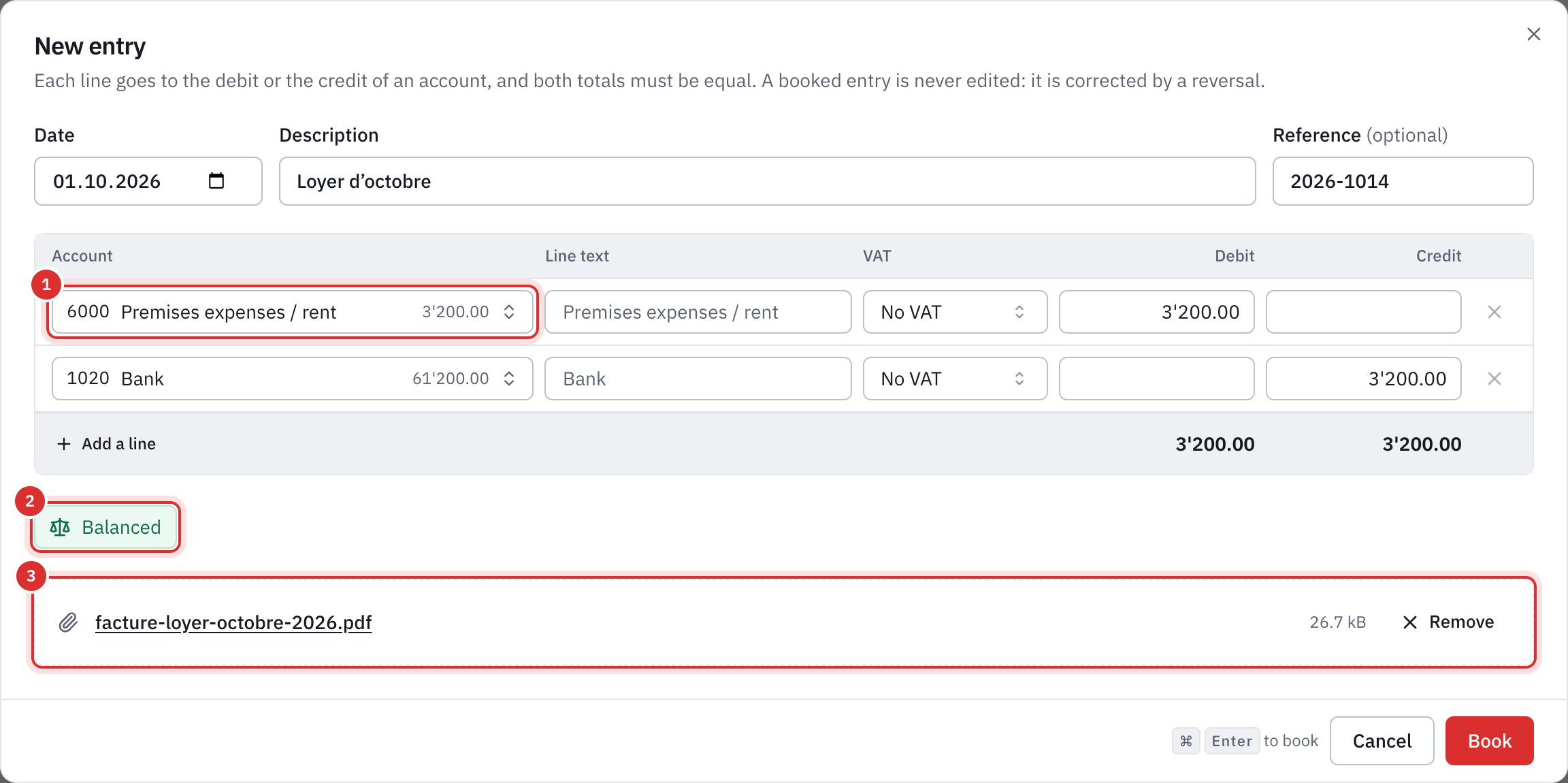Viewport: 1568px width, 783px height.
Task: Click the Enter key hint near to book
Action: (x=1232, y=741)
